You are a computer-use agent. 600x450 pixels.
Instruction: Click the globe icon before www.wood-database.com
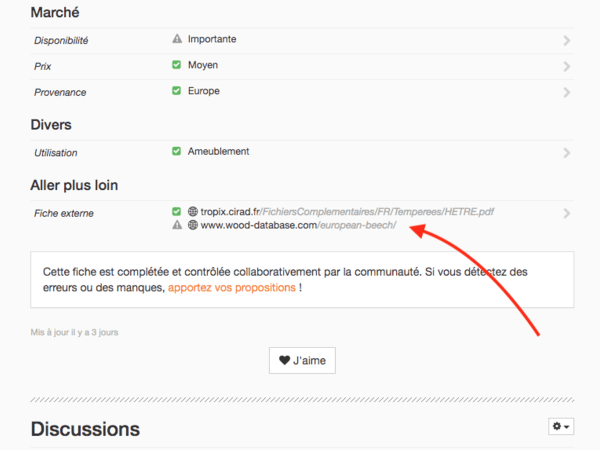point(193,225)
